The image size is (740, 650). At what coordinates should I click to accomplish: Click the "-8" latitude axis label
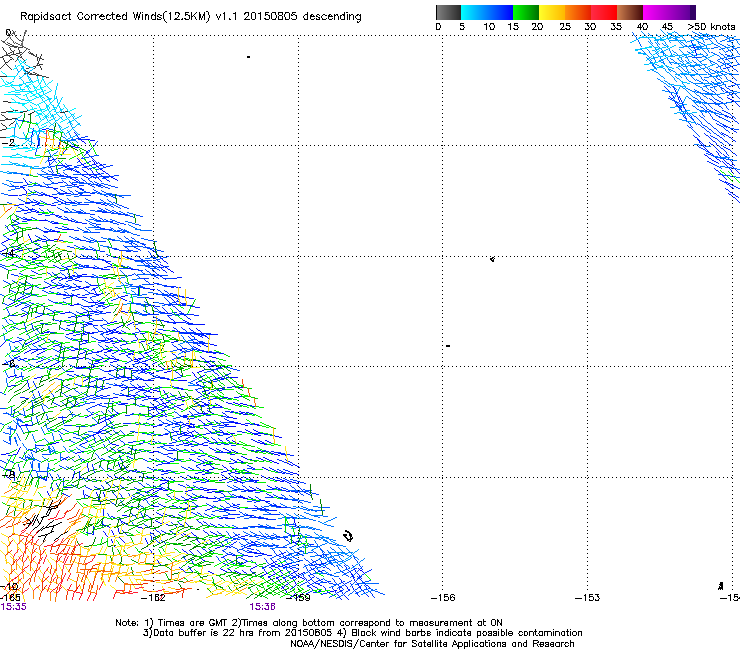[x=9, y=475]
